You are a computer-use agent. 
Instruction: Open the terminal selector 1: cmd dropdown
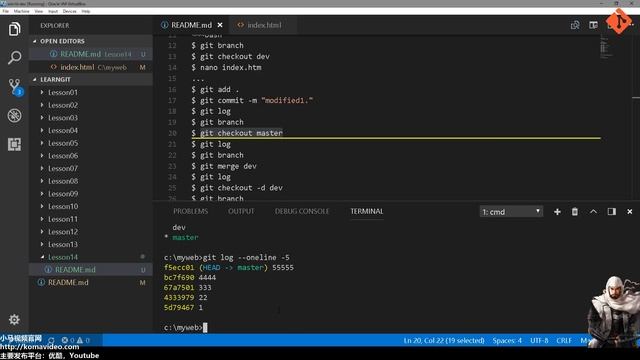pyautogui.click(x=511, y=211)
